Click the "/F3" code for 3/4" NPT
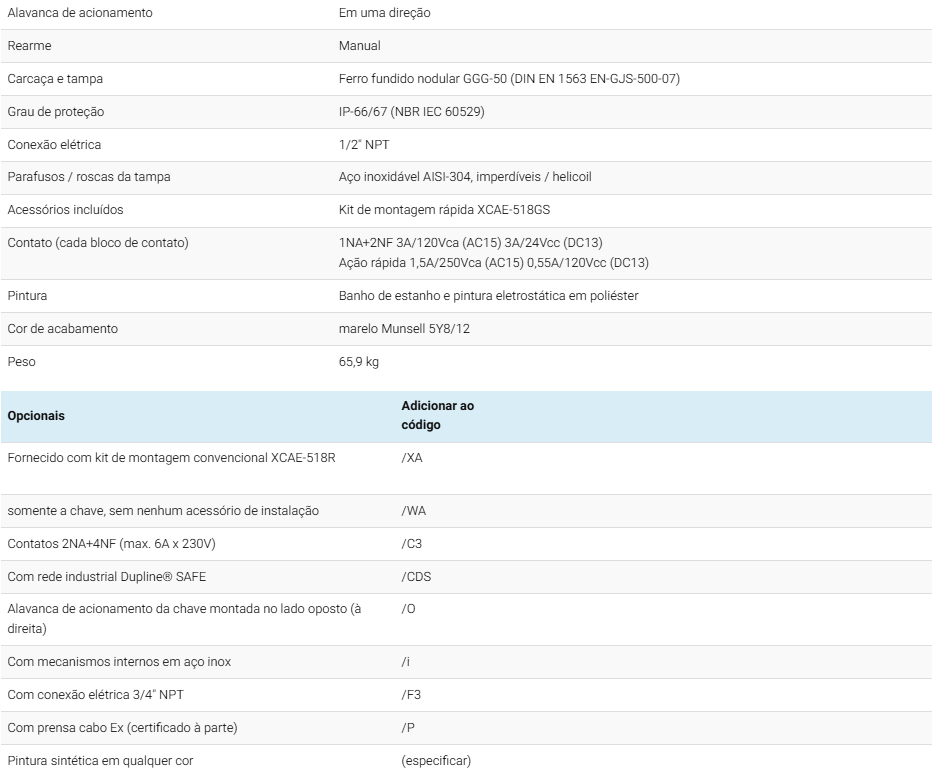Viewport: 933px width, 770px height. tap(411, 695)
